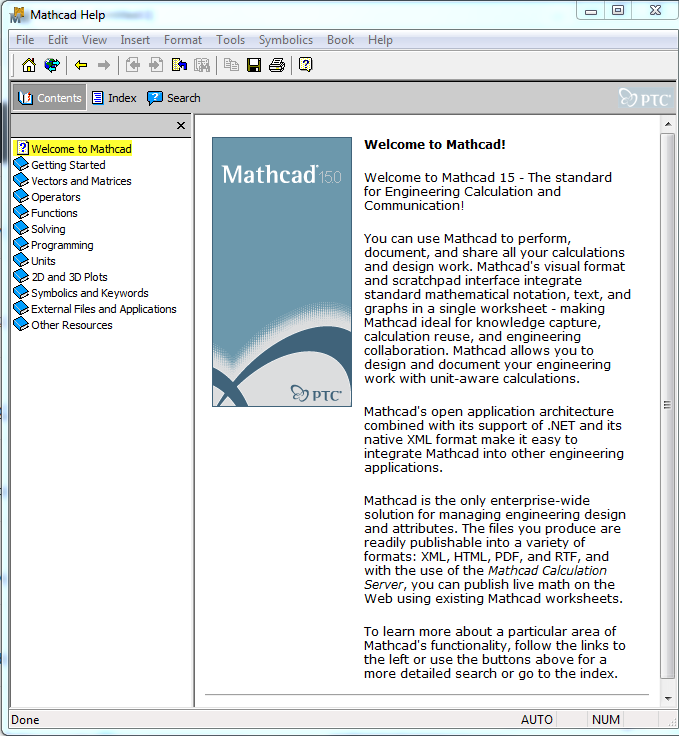Switch to the Index tab
This screenshot has width=679, height=736.
pos(114,98)
